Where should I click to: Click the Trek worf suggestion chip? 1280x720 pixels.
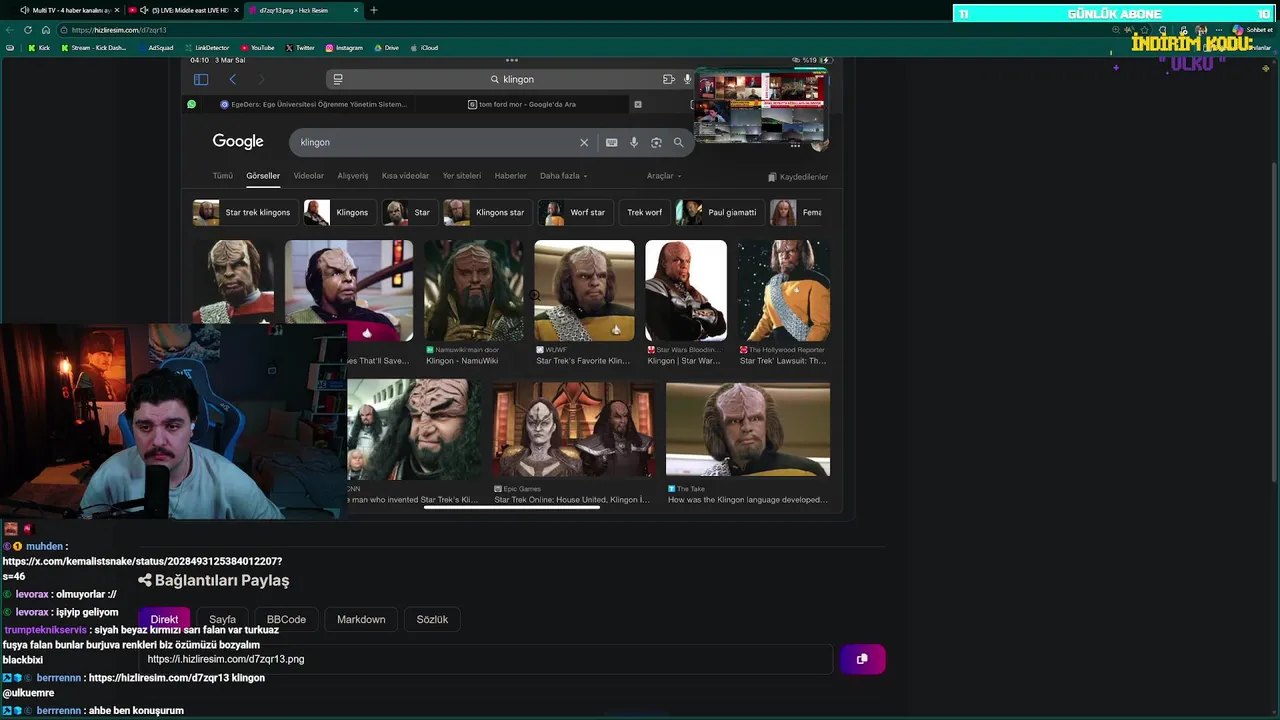coord(644,212)
